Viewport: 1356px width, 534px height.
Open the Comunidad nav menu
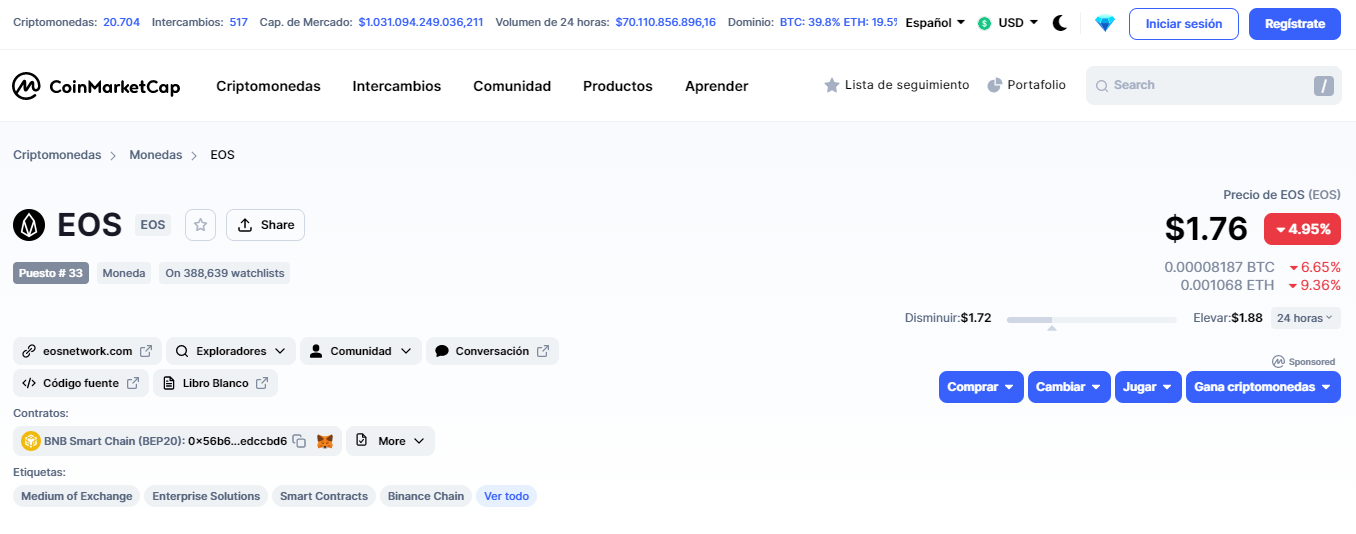[x=512, y=86]
